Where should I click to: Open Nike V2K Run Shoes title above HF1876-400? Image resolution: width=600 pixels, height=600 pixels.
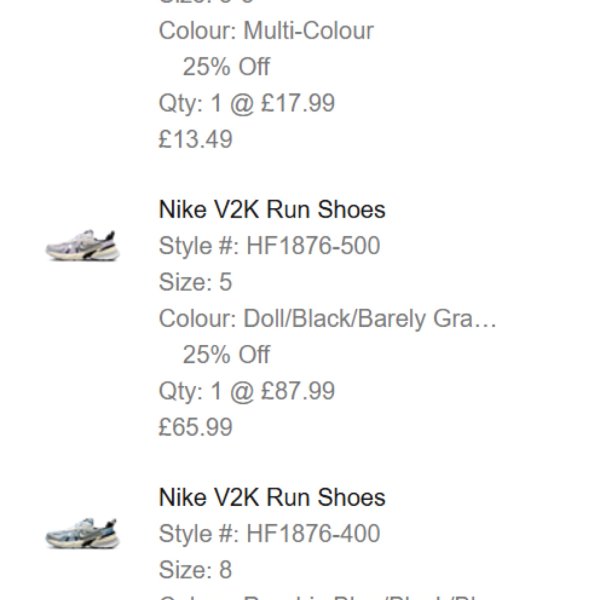point(271,498)
